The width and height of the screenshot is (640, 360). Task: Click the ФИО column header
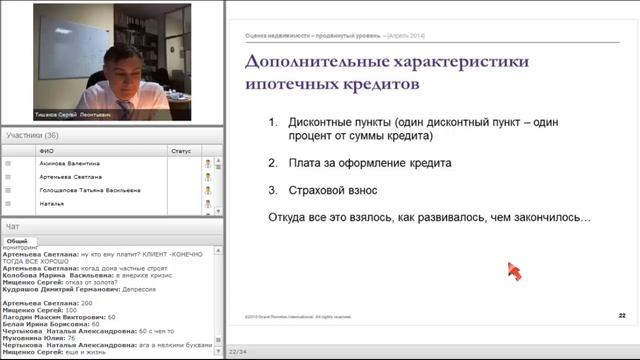tap(101, 151)
